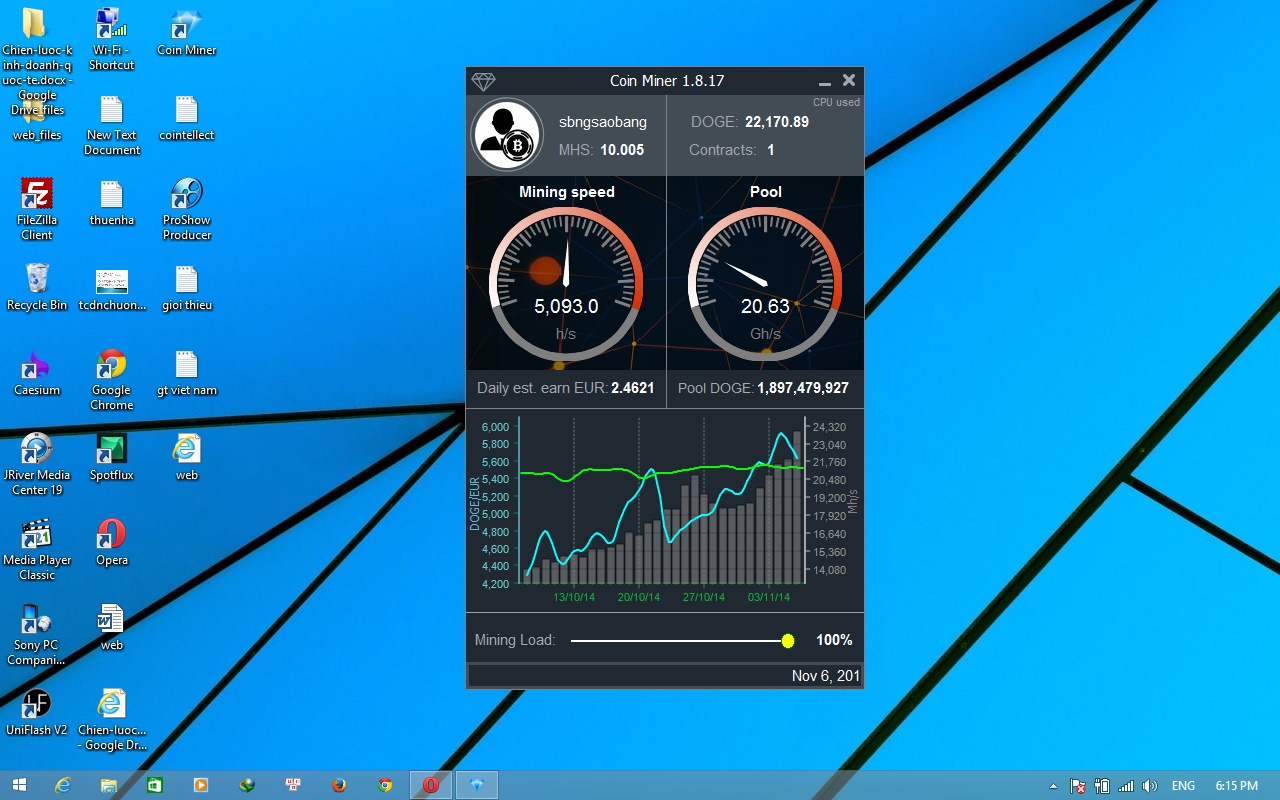The image size is (1280, 800).
Task: Open the gioi thieu text file
Action: [187, 289]
